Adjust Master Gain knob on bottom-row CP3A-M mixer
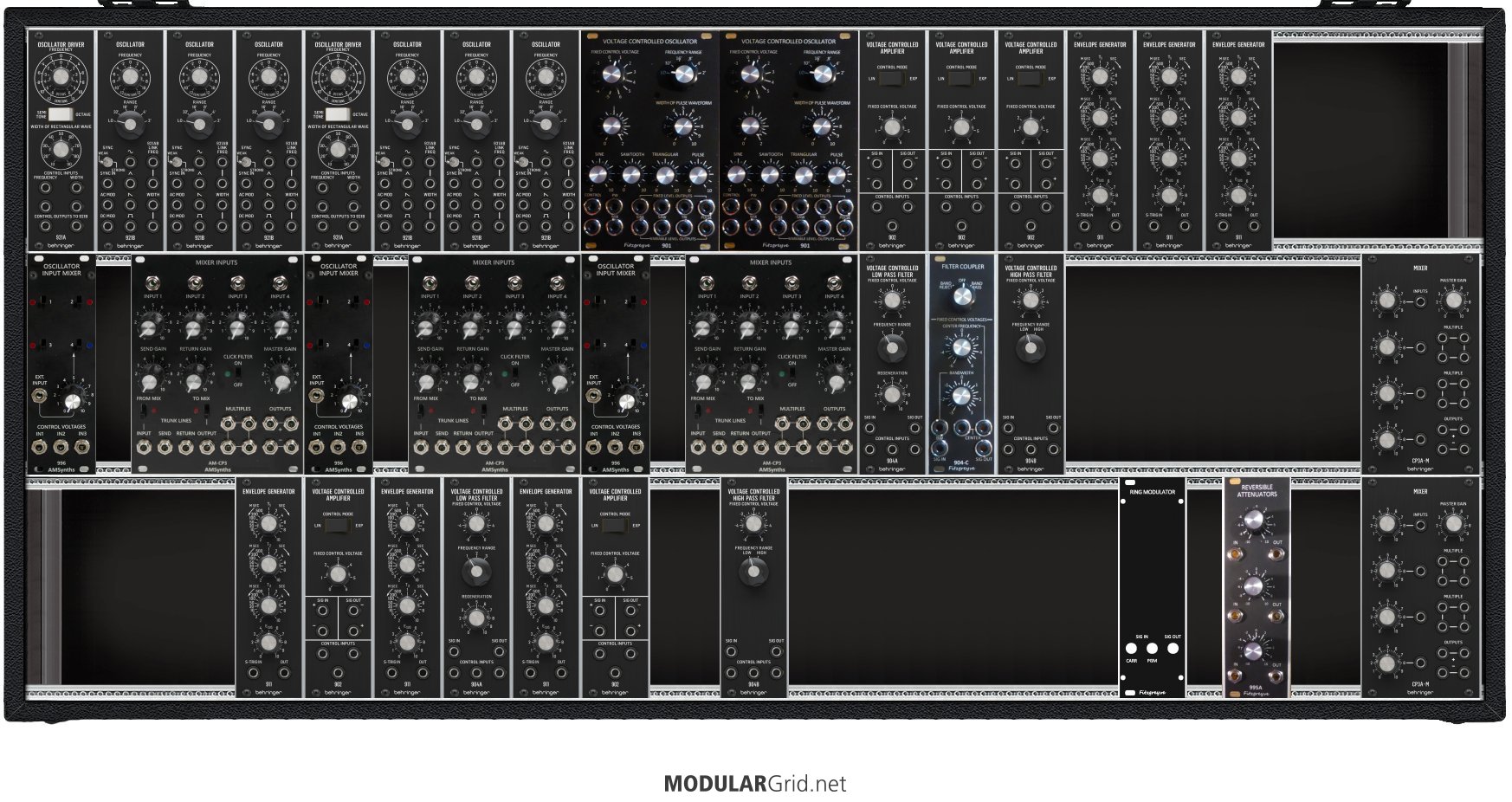Viewport: 1512px width, 802px height. click(1453, 524)
